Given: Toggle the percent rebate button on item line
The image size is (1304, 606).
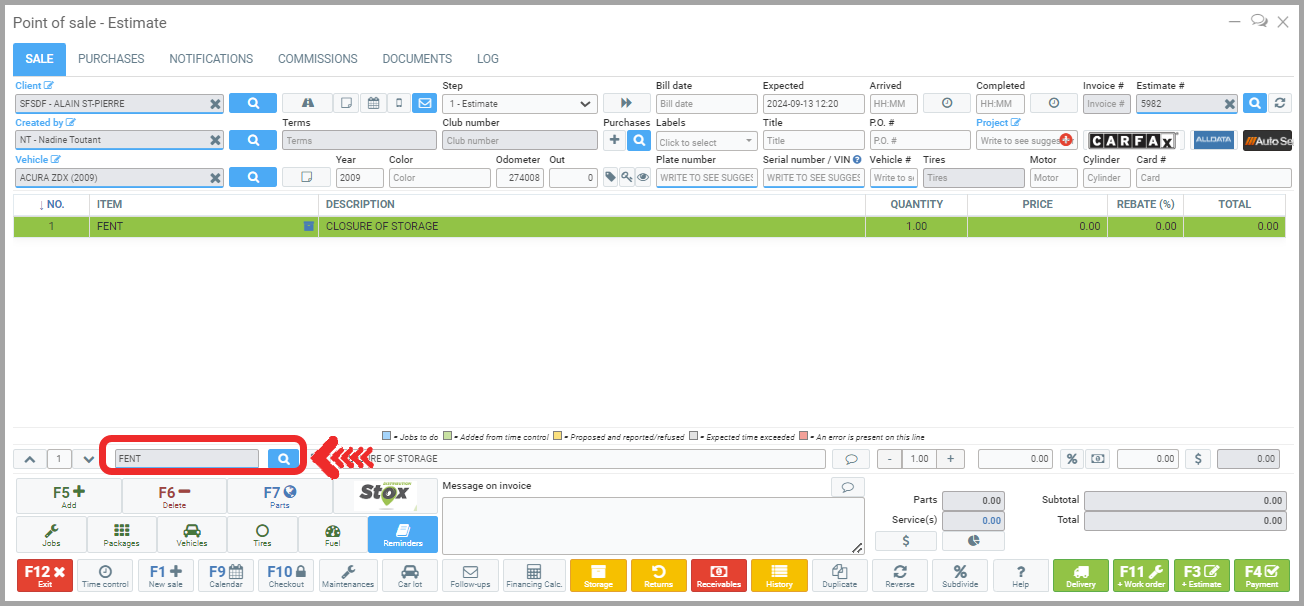Looking at the screenshot, I should tap(1071, 459).
